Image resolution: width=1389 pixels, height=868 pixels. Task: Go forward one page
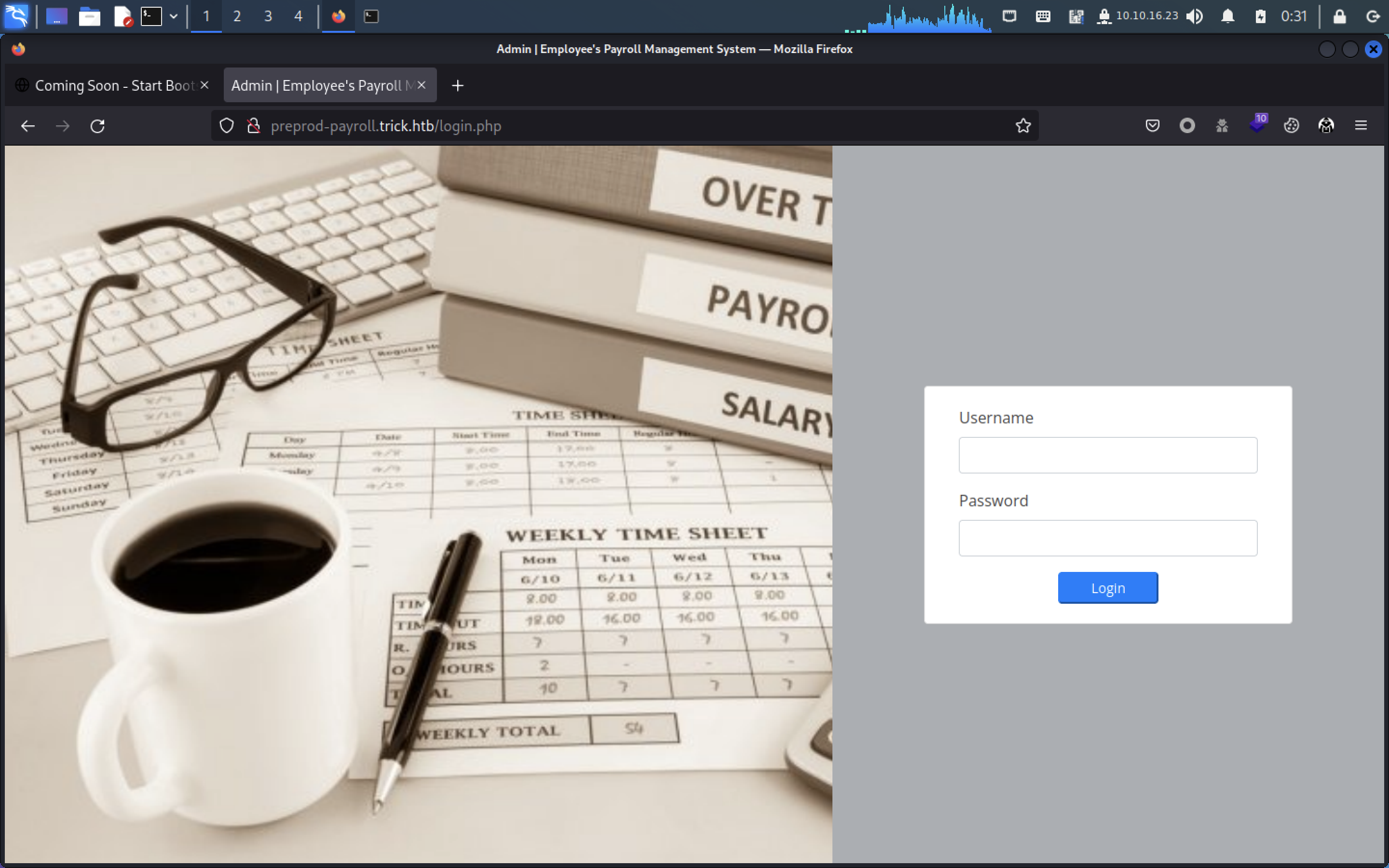coord(63,126)
